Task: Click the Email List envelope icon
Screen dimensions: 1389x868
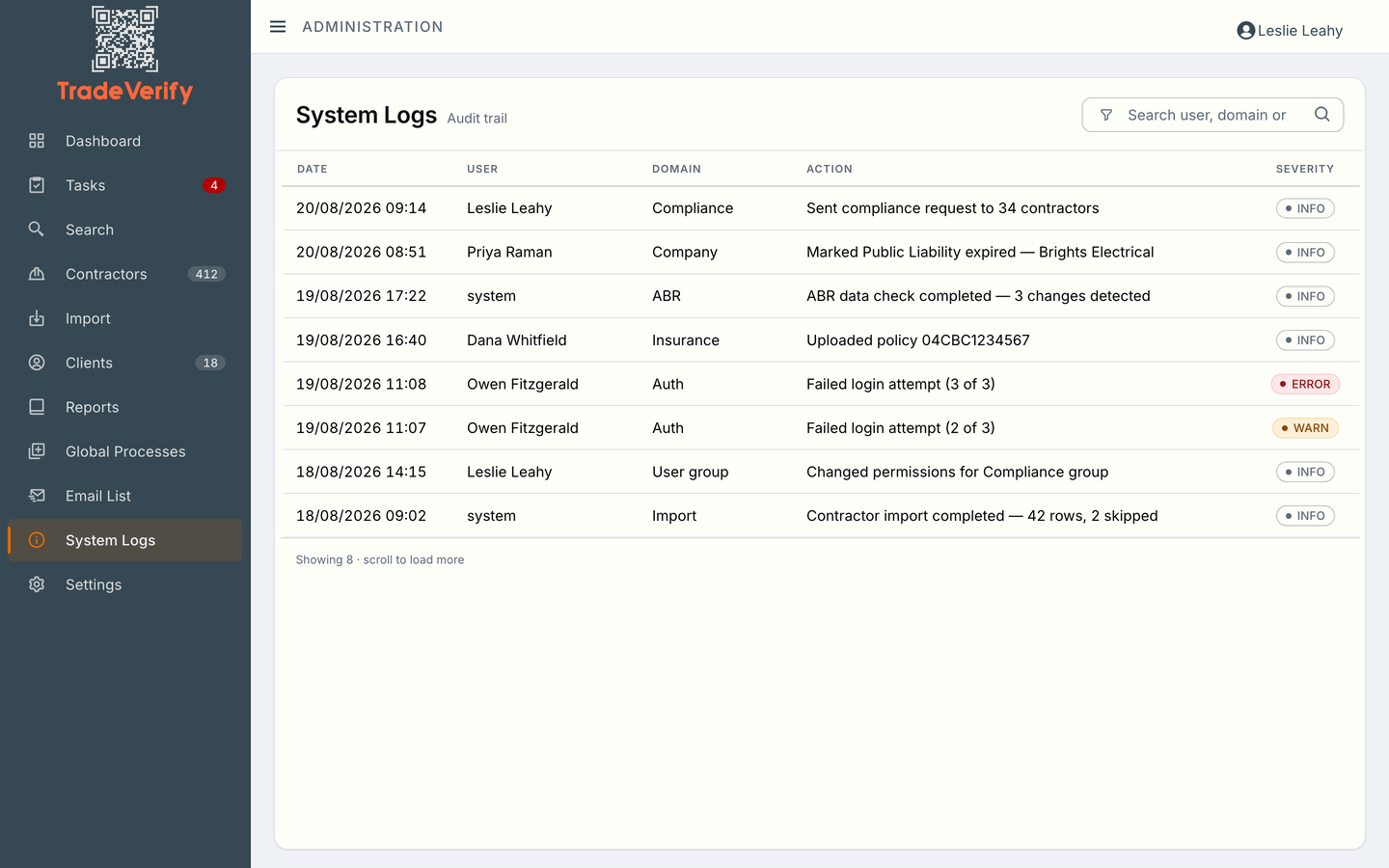Action: pos(37,496)
